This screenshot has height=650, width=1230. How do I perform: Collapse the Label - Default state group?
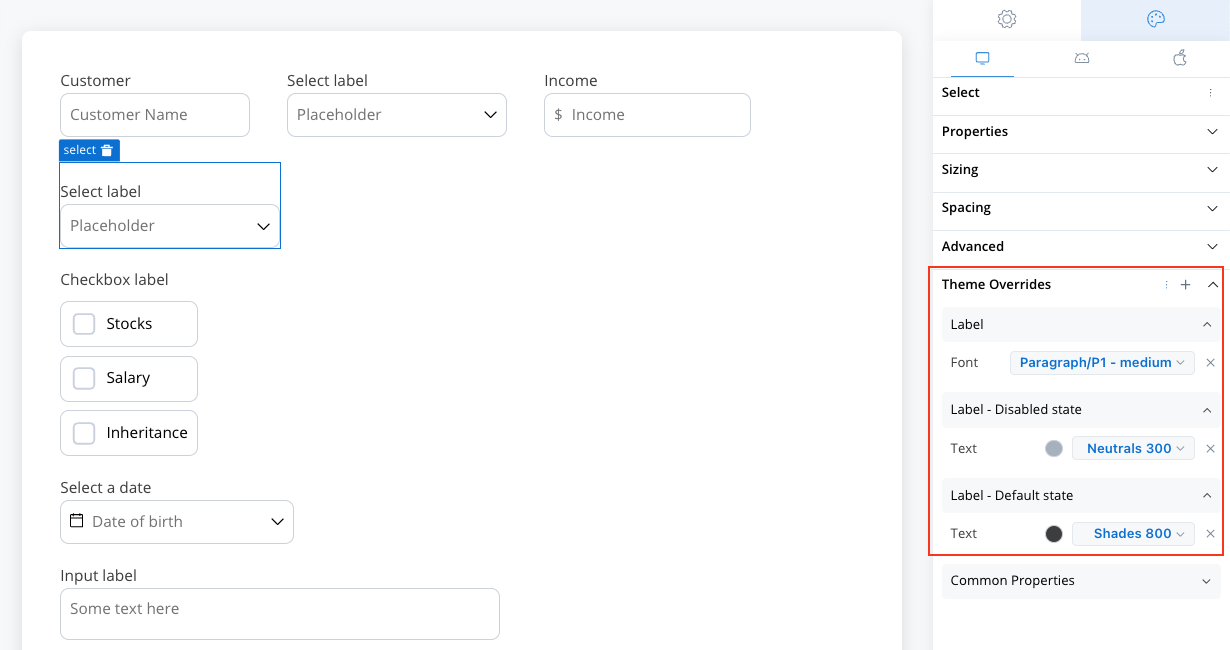click(x=1207, y=496)
